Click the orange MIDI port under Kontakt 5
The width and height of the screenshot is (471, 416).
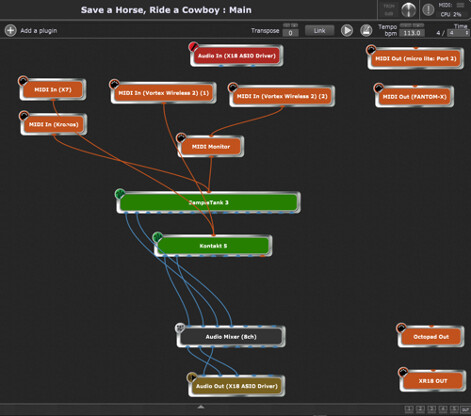coord(262,256)
